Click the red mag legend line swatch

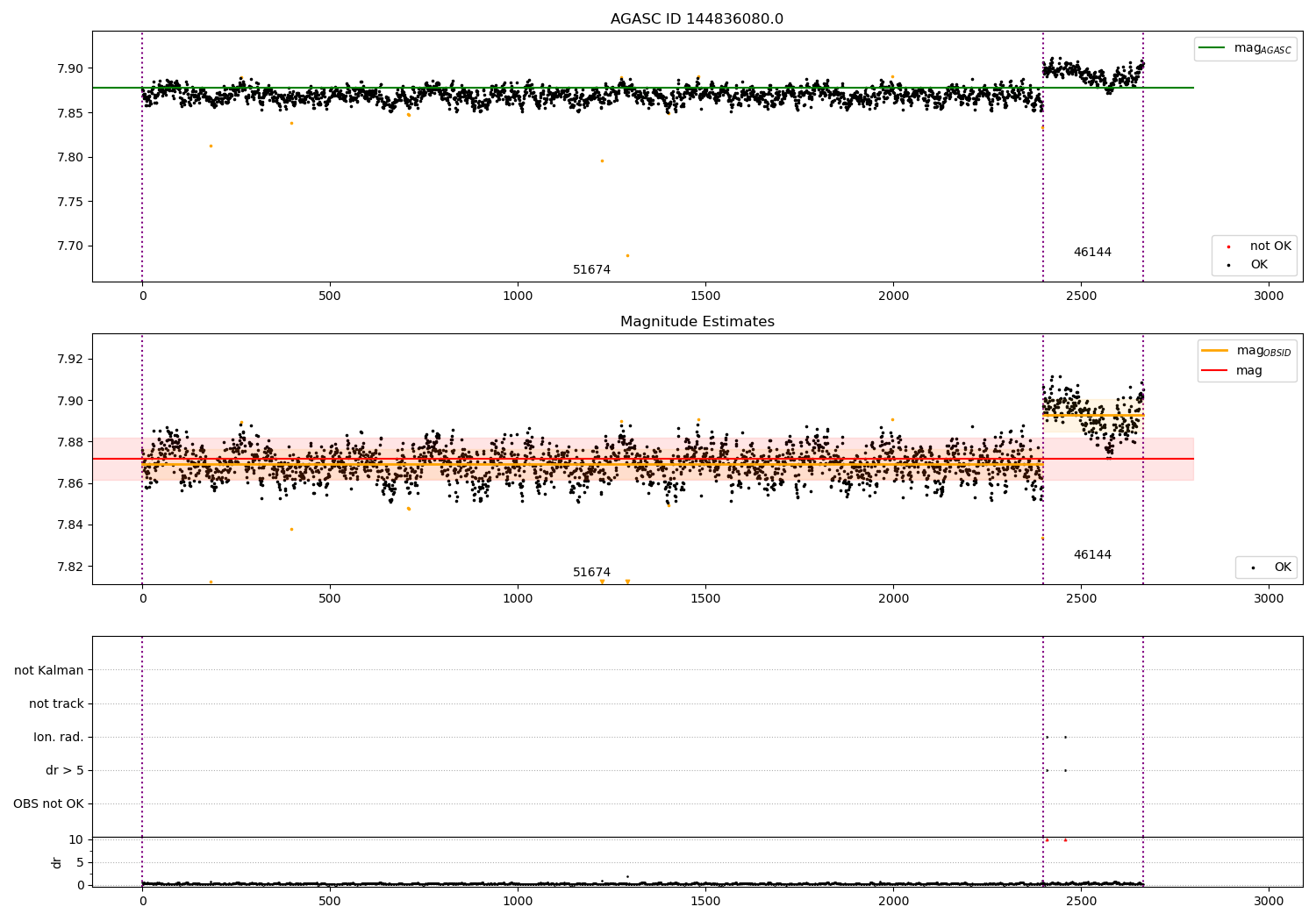[x=1214, y=371]
